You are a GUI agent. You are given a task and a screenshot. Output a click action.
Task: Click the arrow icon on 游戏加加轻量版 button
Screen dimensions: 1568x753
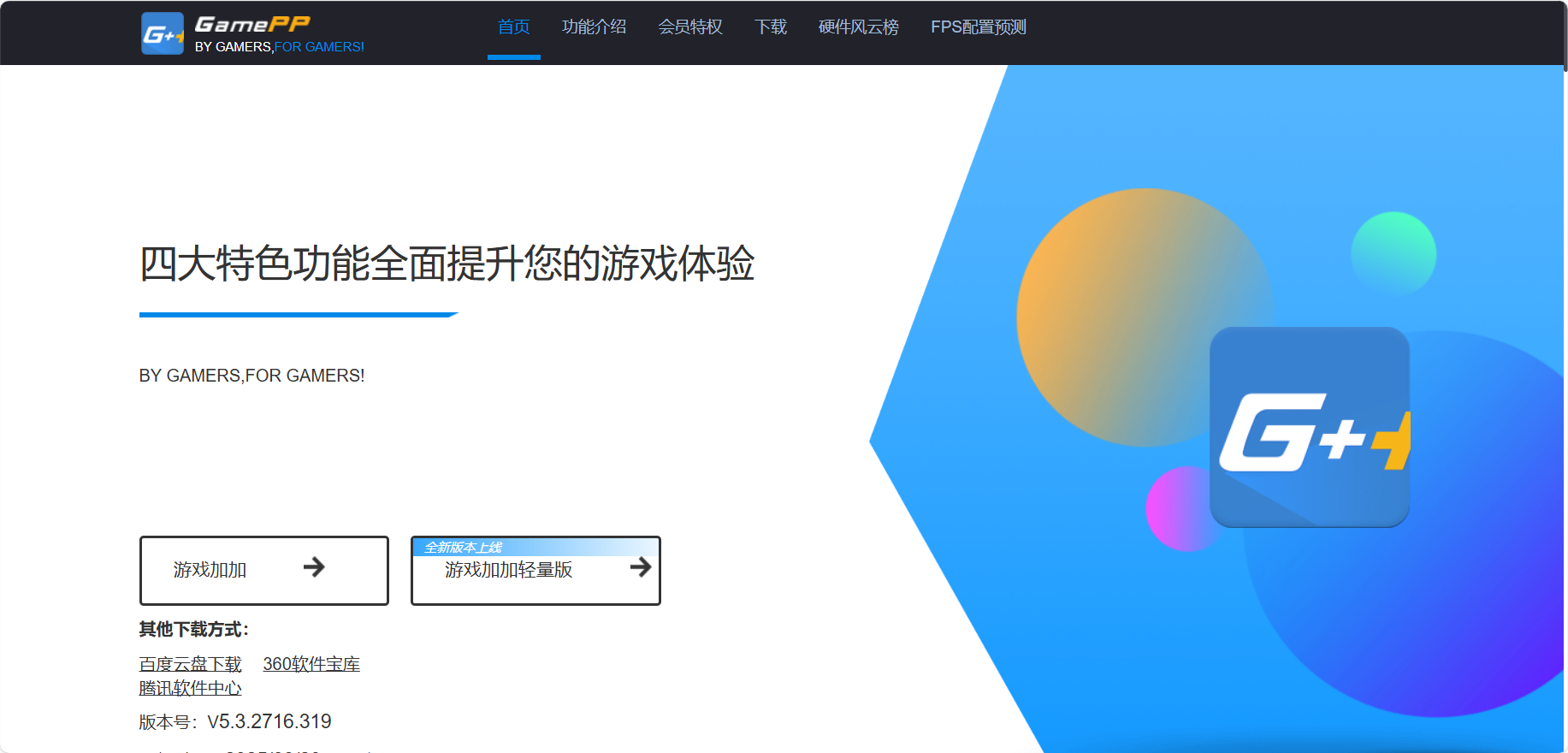point(641,566)
